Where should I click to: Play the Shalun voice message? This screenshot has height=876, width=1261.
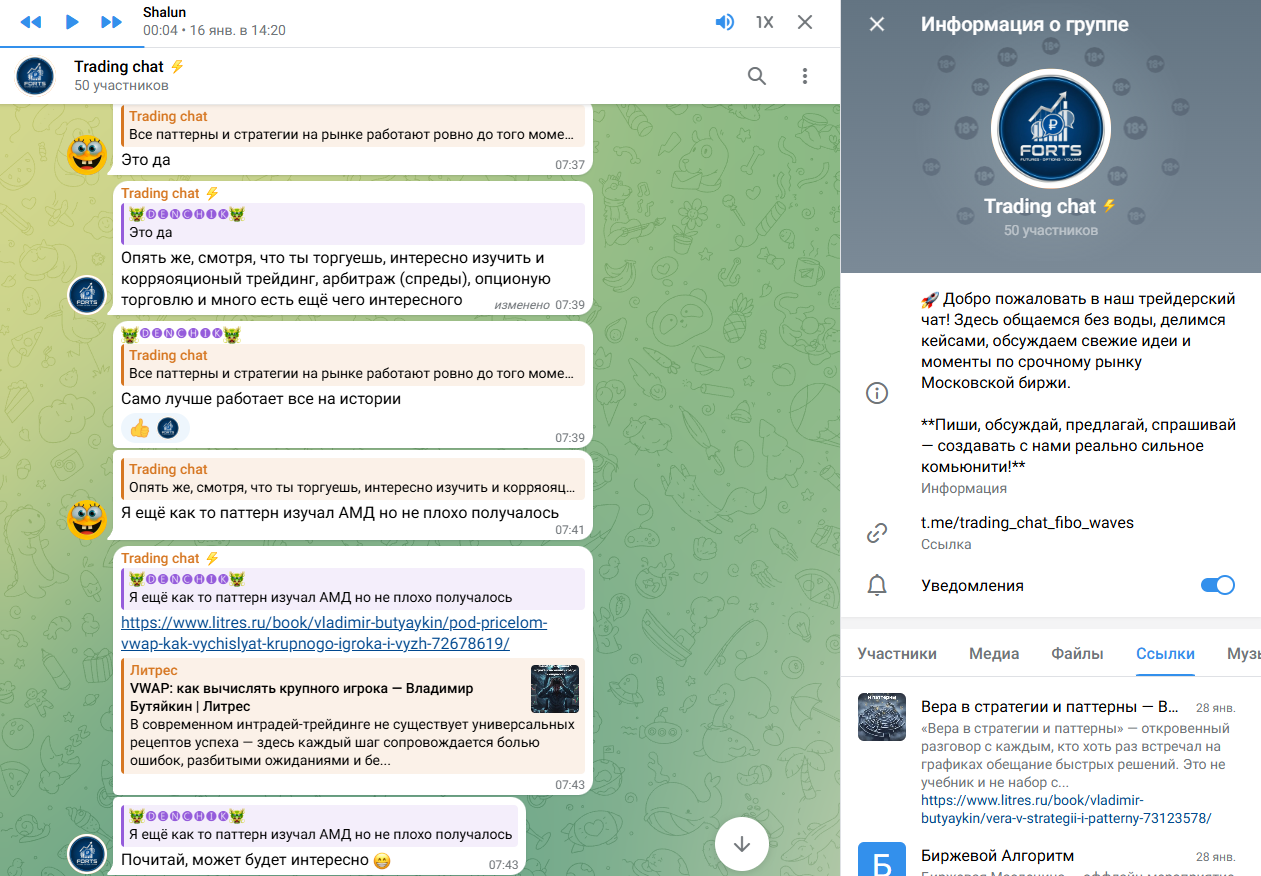(x=72, y=22)
